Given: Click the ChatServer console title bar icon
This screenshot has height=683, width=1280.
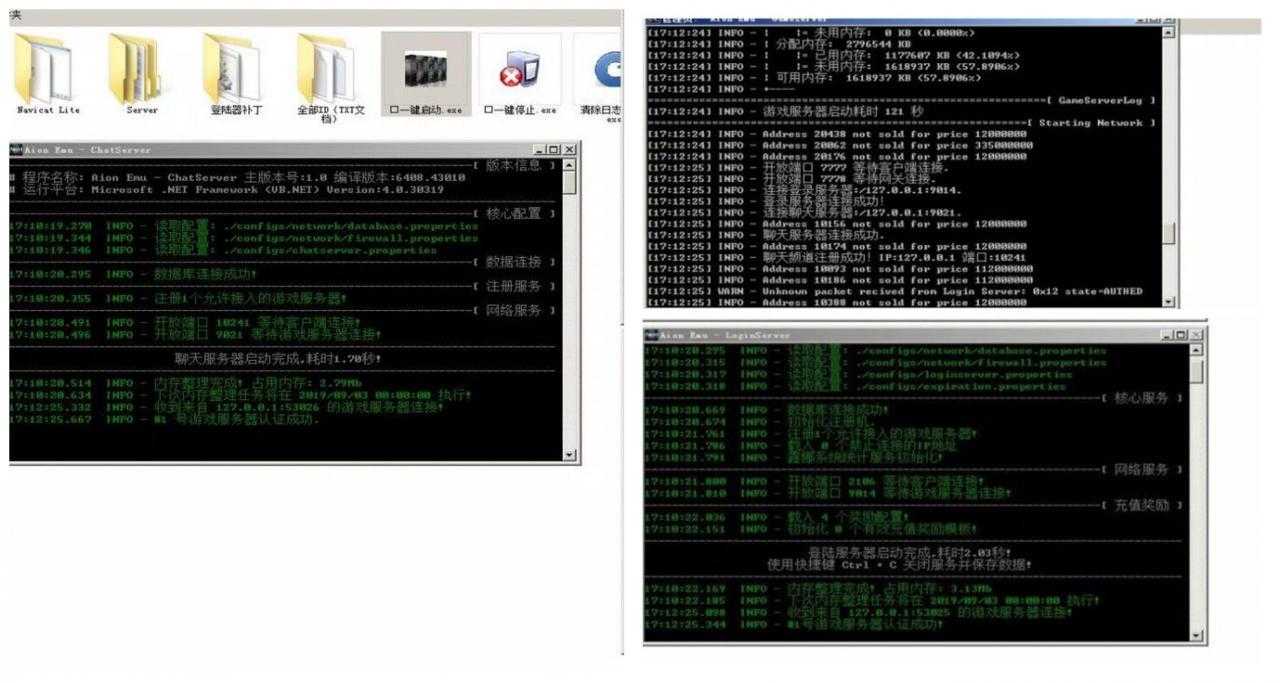Looking at the screenshot, I should pos(16,150).
